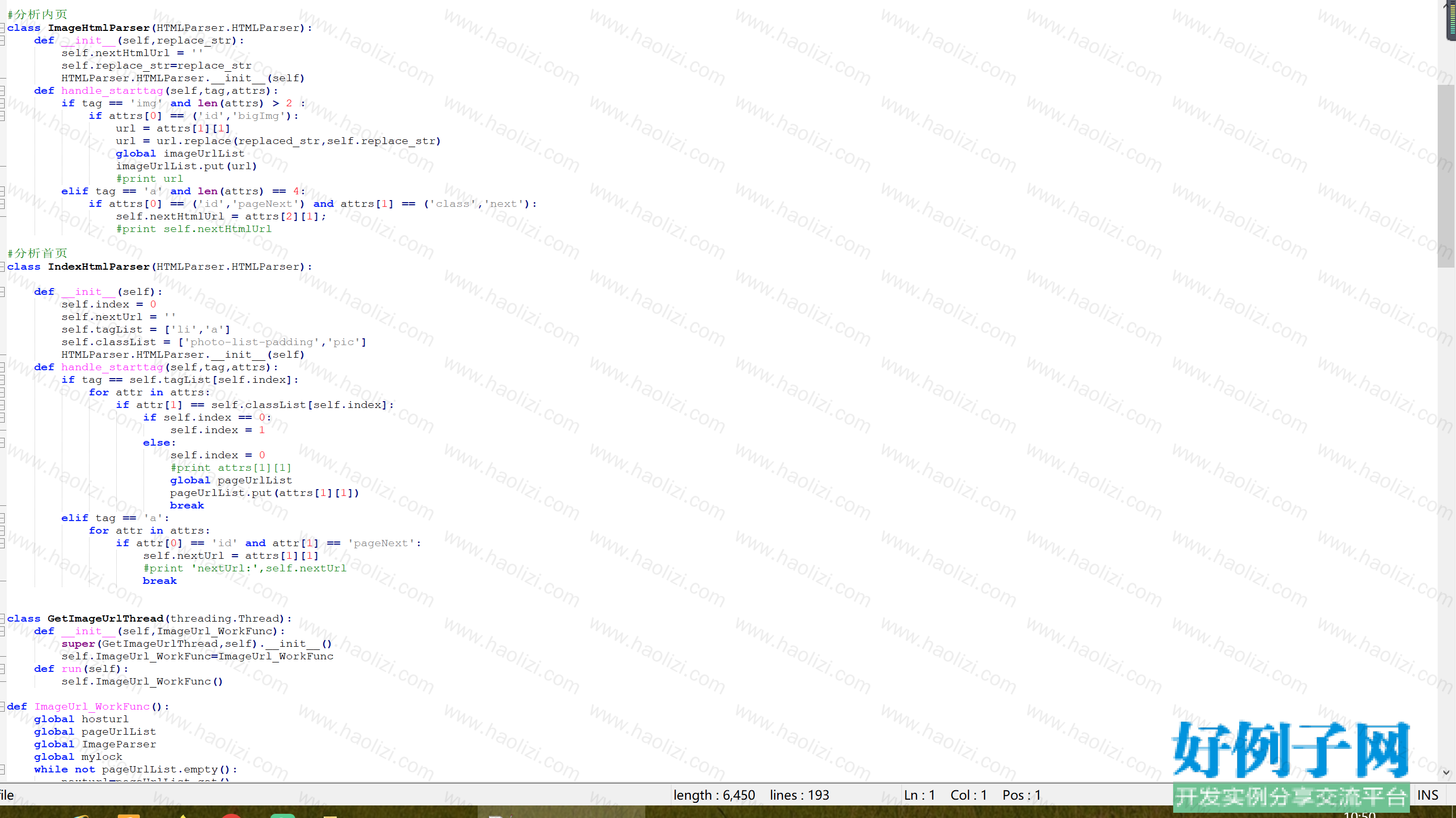Fold the else: block marker
This screenshot has height=818, width=1456.
pos(2,442)
